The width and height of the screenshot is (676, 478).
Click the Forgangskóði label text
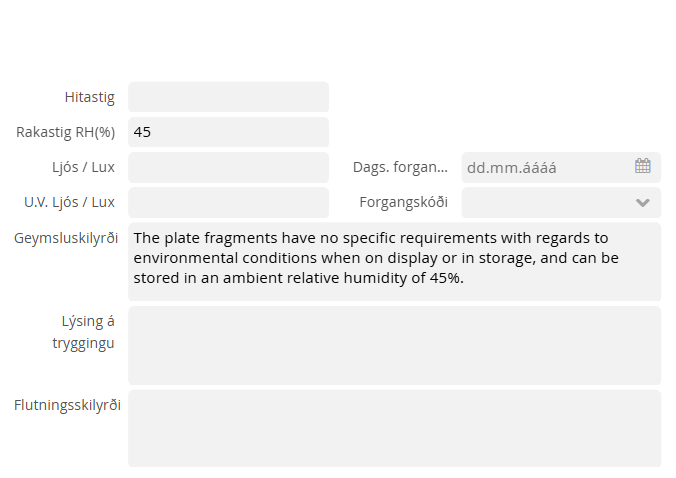pos(404,202)
